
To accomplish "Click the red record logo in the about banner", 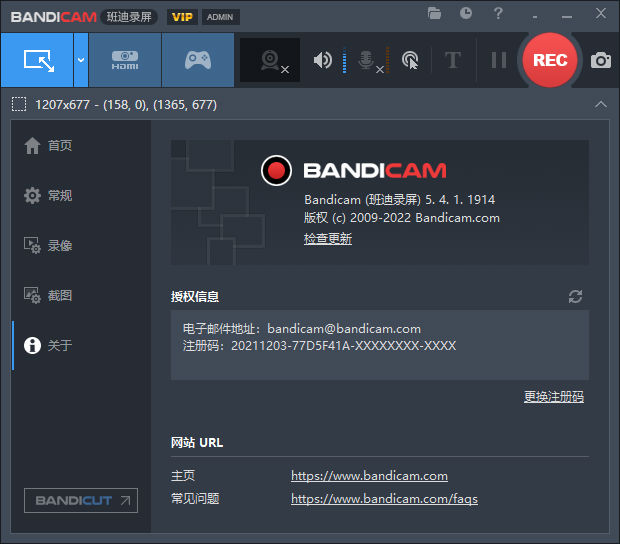I will (x=276, y=170).
